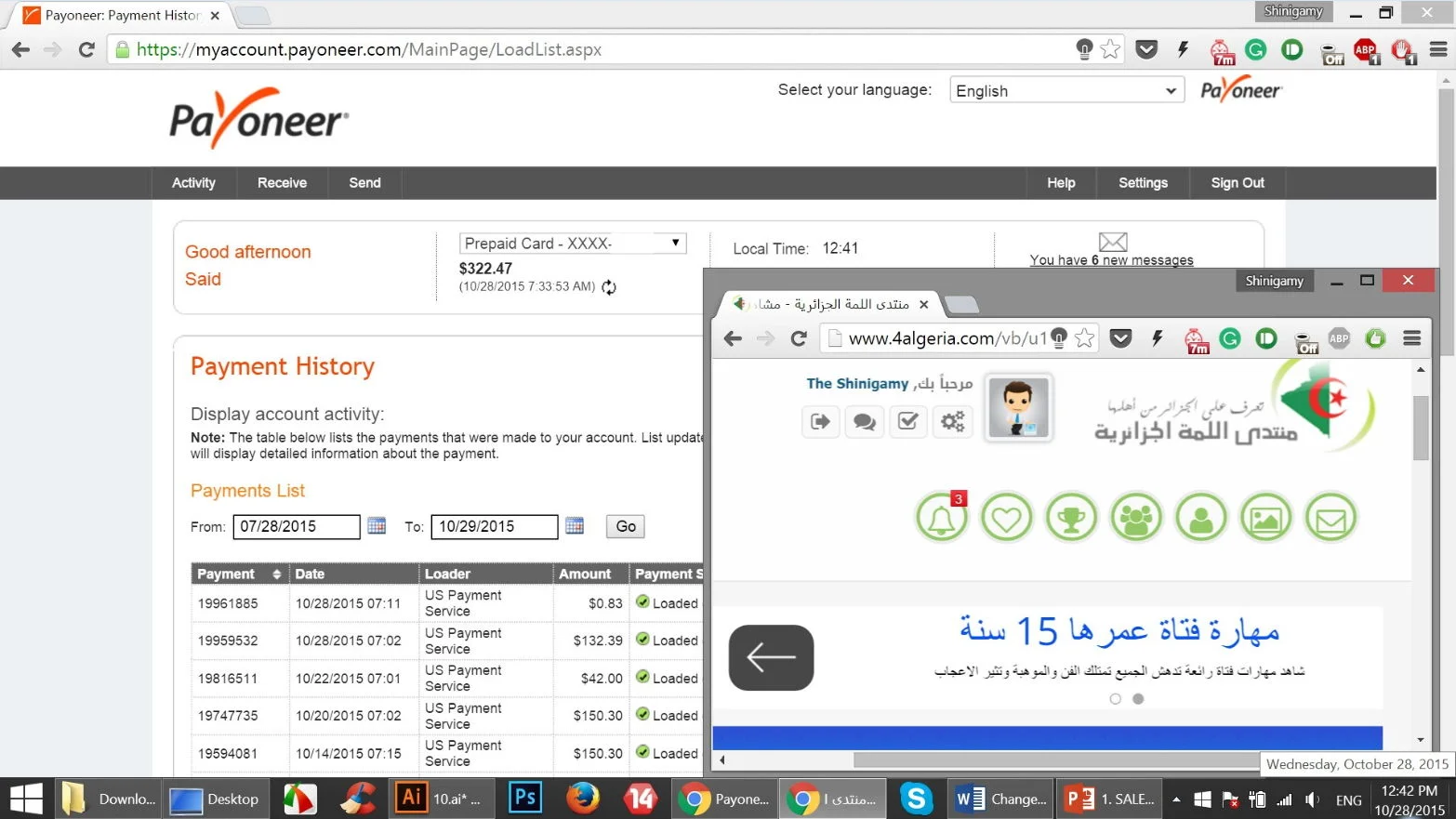
Task: Open the Prepaid Card account dropdown
Action: pos(573,244)
